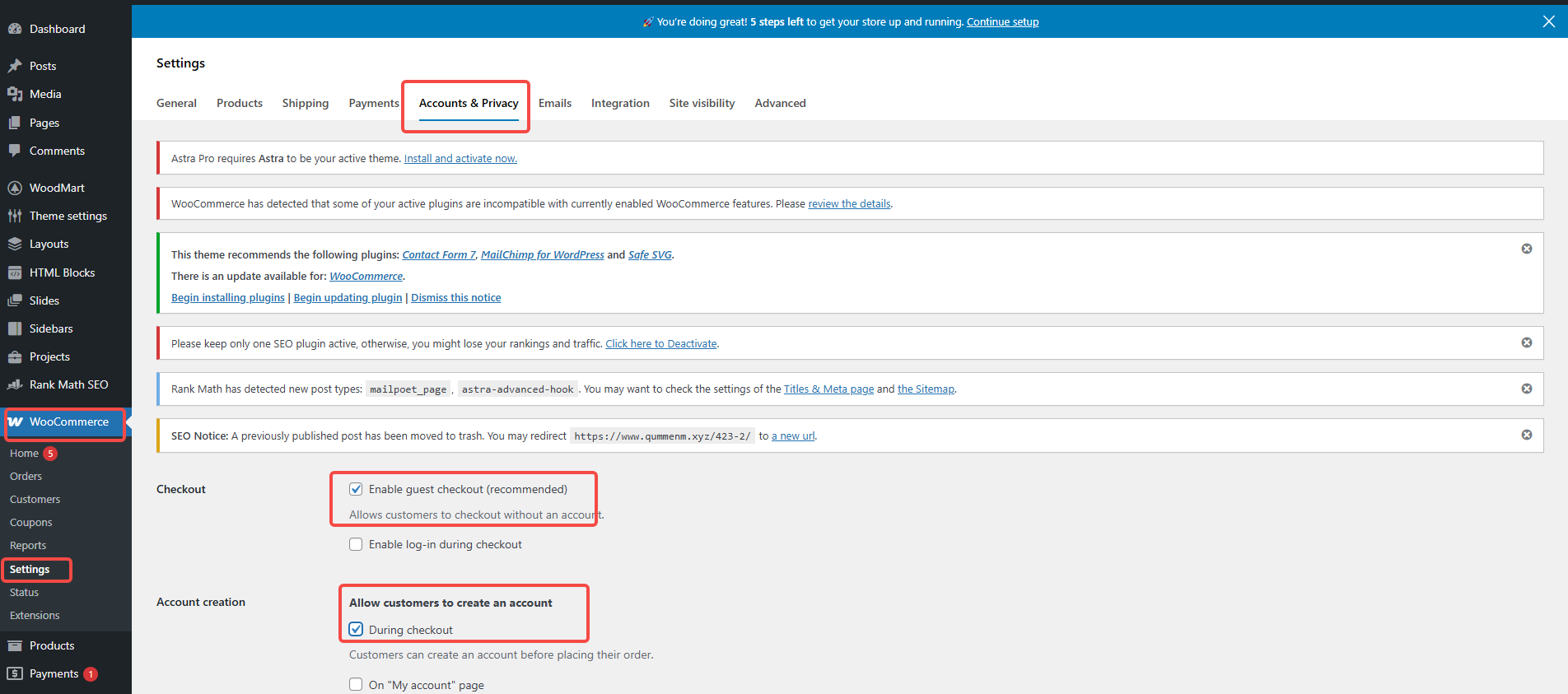The width and height of the screenshot is (1568, 694).
Task: Enable log-in during checkout
Action: (356, 544)
